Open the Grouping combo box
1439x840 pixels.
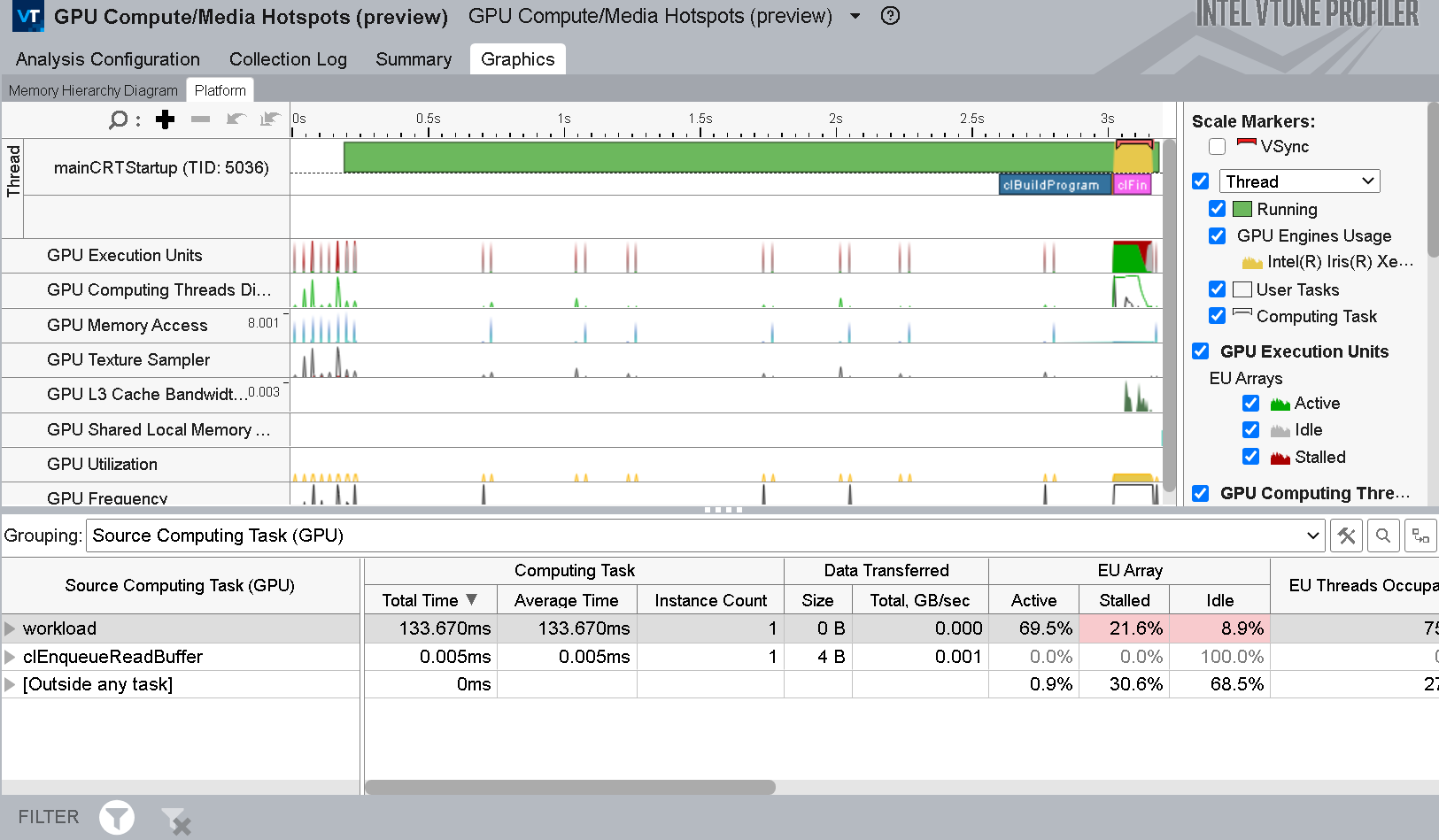pyautogui.click(x=705, y=536)
